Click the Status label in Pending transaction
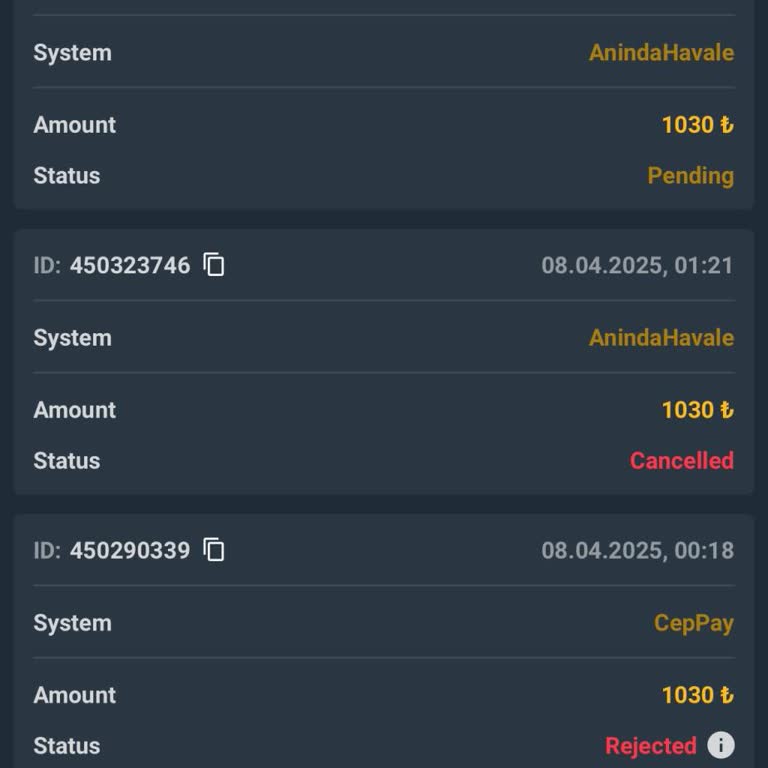 click(67, 176)
